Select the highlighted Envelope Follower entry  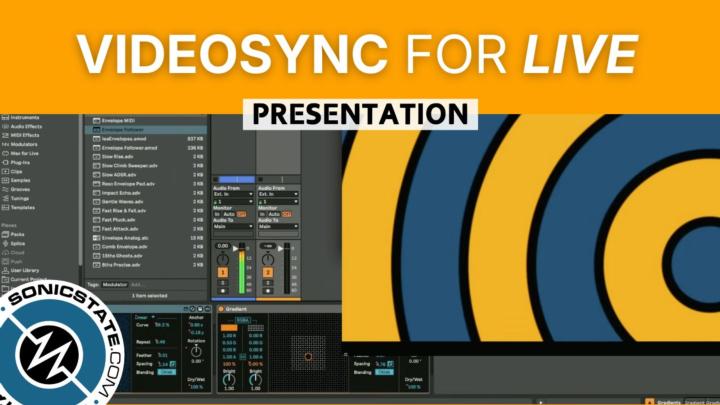click(146, 129)
